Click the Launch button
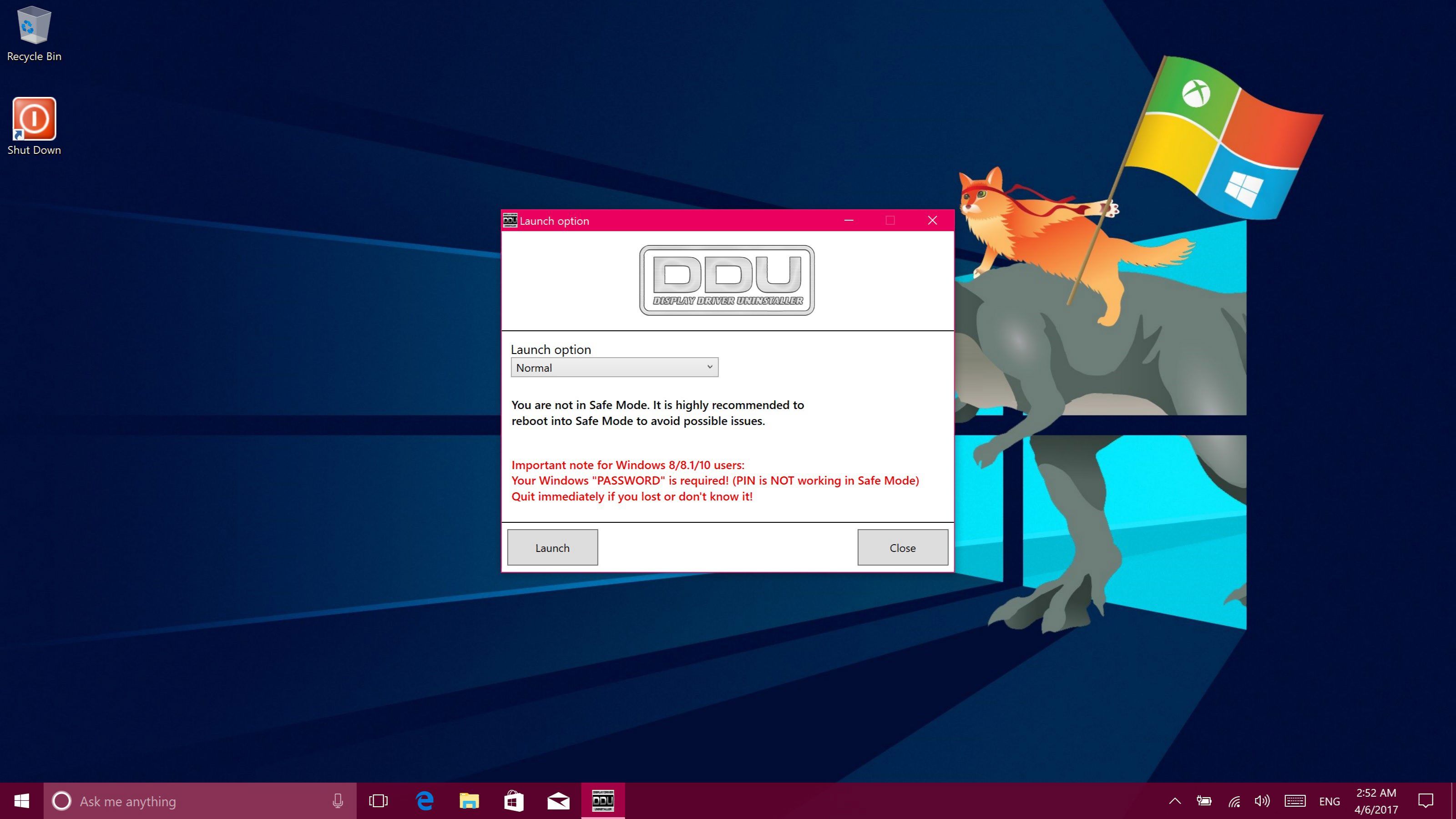The height and width of the screenshot is (819, 1456). point(552,547)
